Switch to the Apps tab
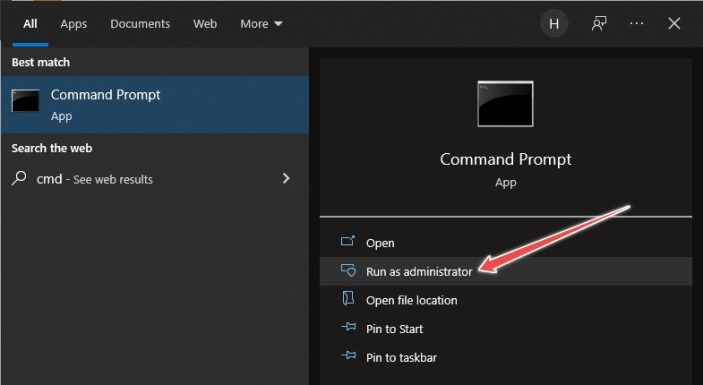 tap(74, 24)
